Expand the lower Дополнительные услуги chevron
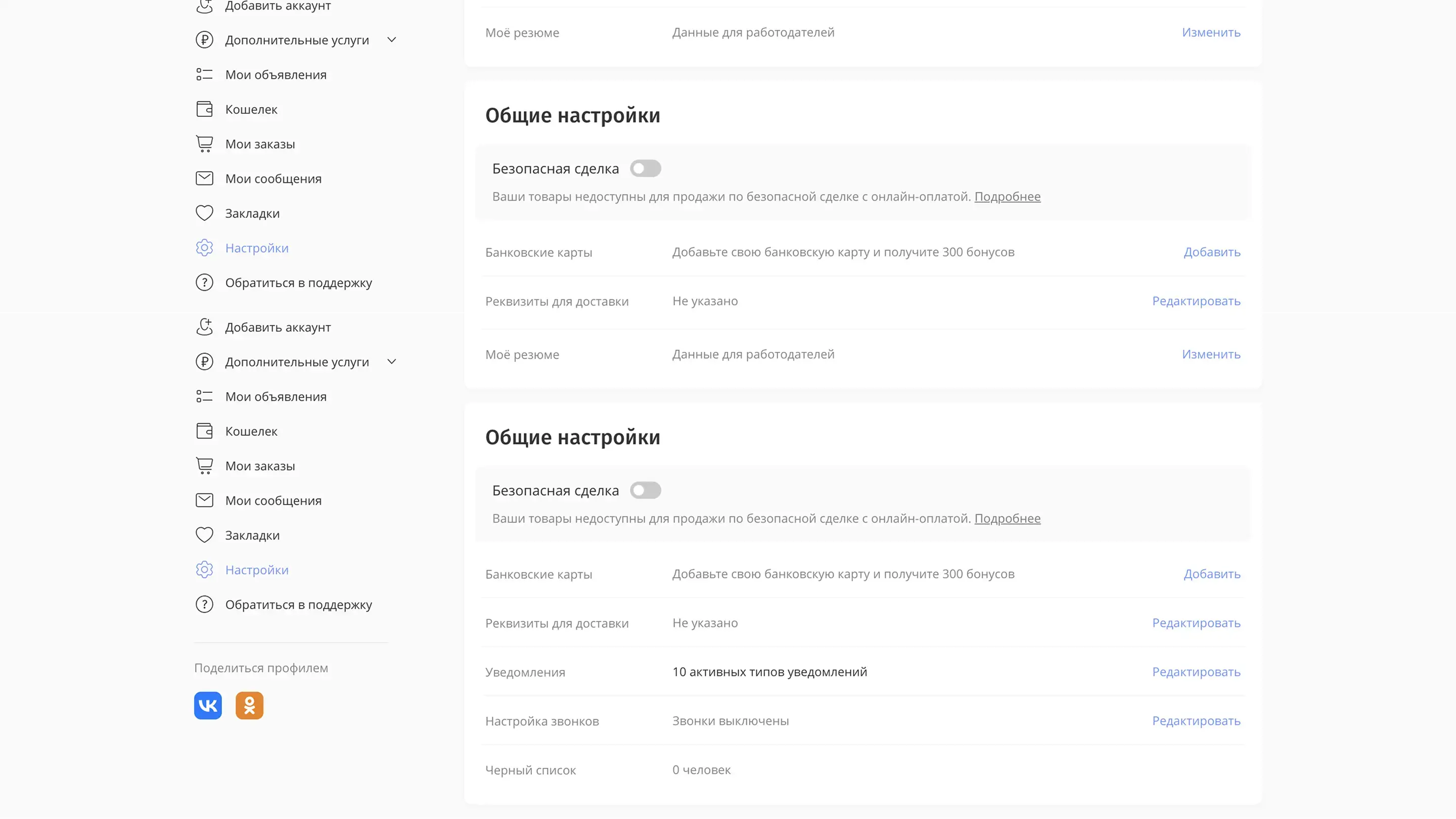Viewport: 1456px width, 819px height. tap(391, 361)
